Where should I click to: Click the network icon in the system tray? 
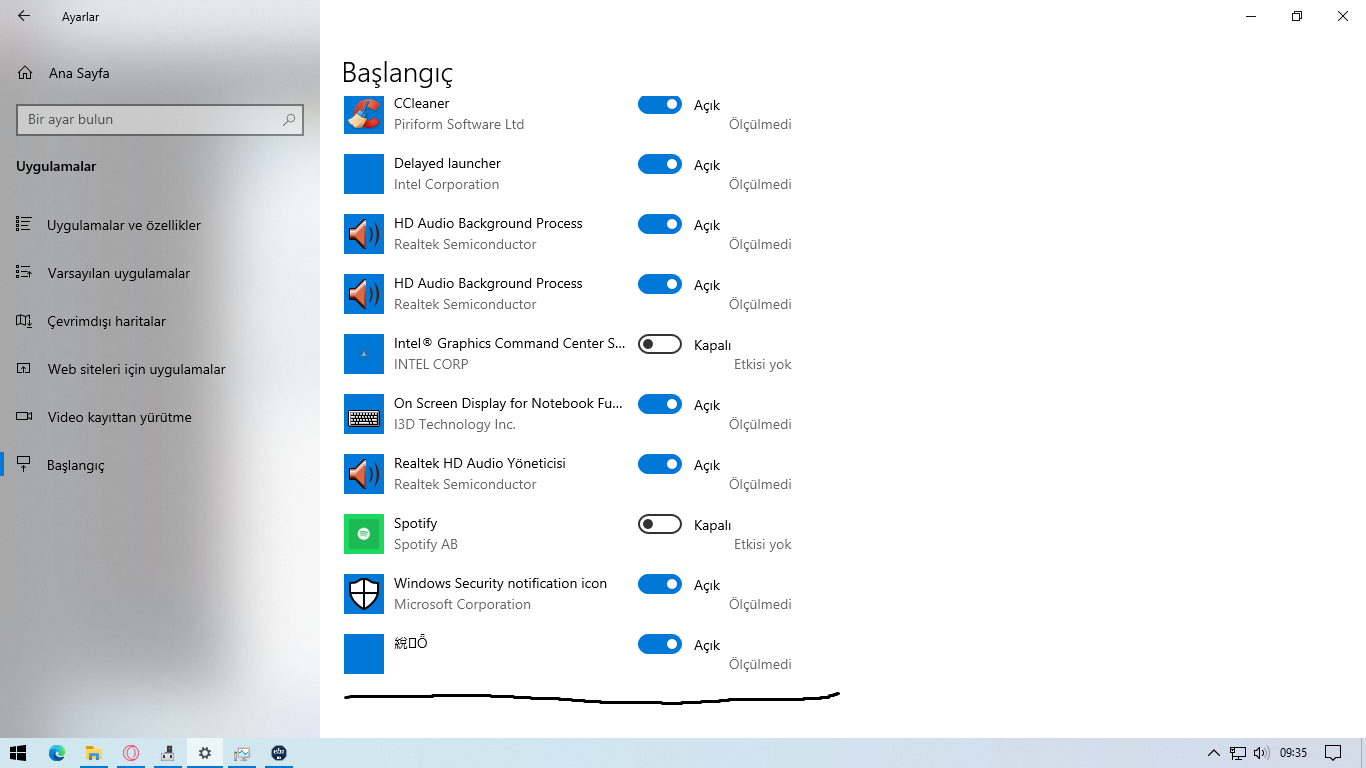pos(1238,753)
